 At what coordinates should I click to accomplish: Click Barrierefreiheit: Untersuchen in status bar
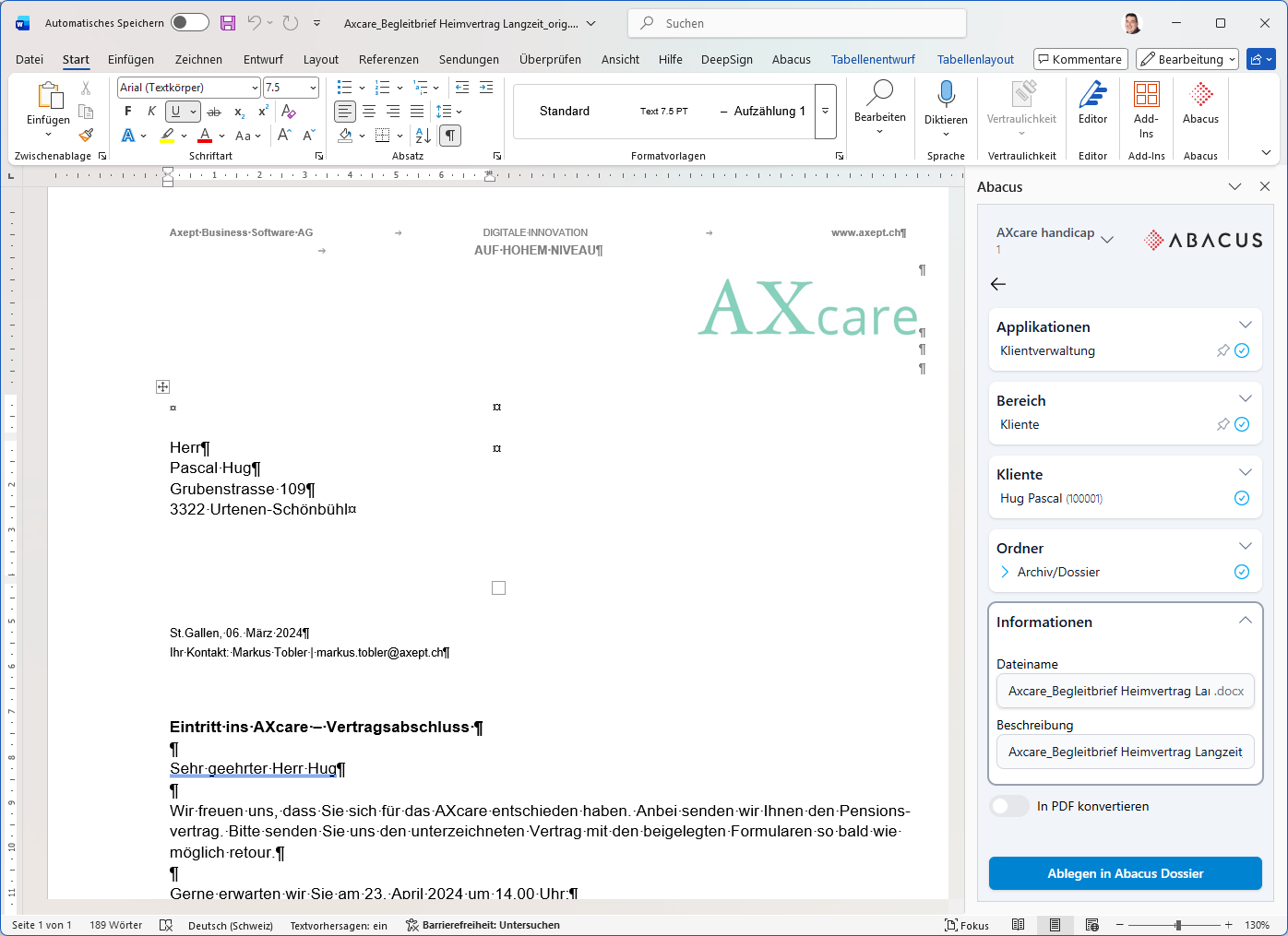tap(483, 925)
